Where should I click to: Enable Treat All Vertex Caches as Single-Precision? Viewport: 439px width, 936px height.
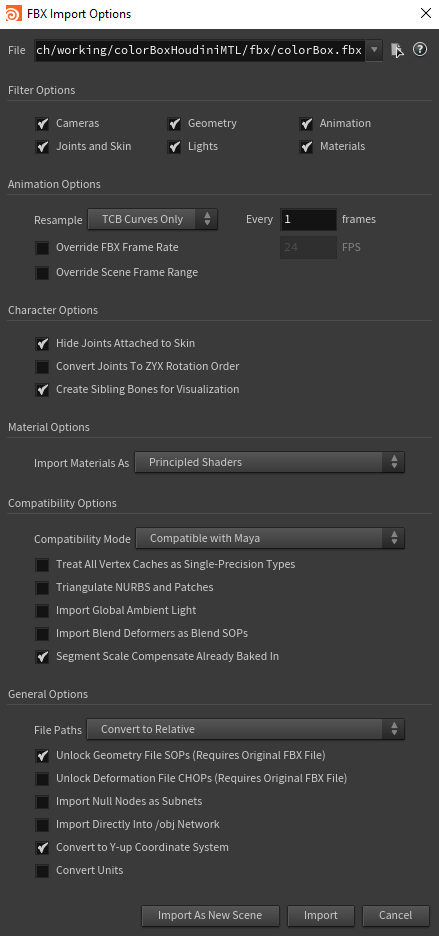[x=42, y=565]
